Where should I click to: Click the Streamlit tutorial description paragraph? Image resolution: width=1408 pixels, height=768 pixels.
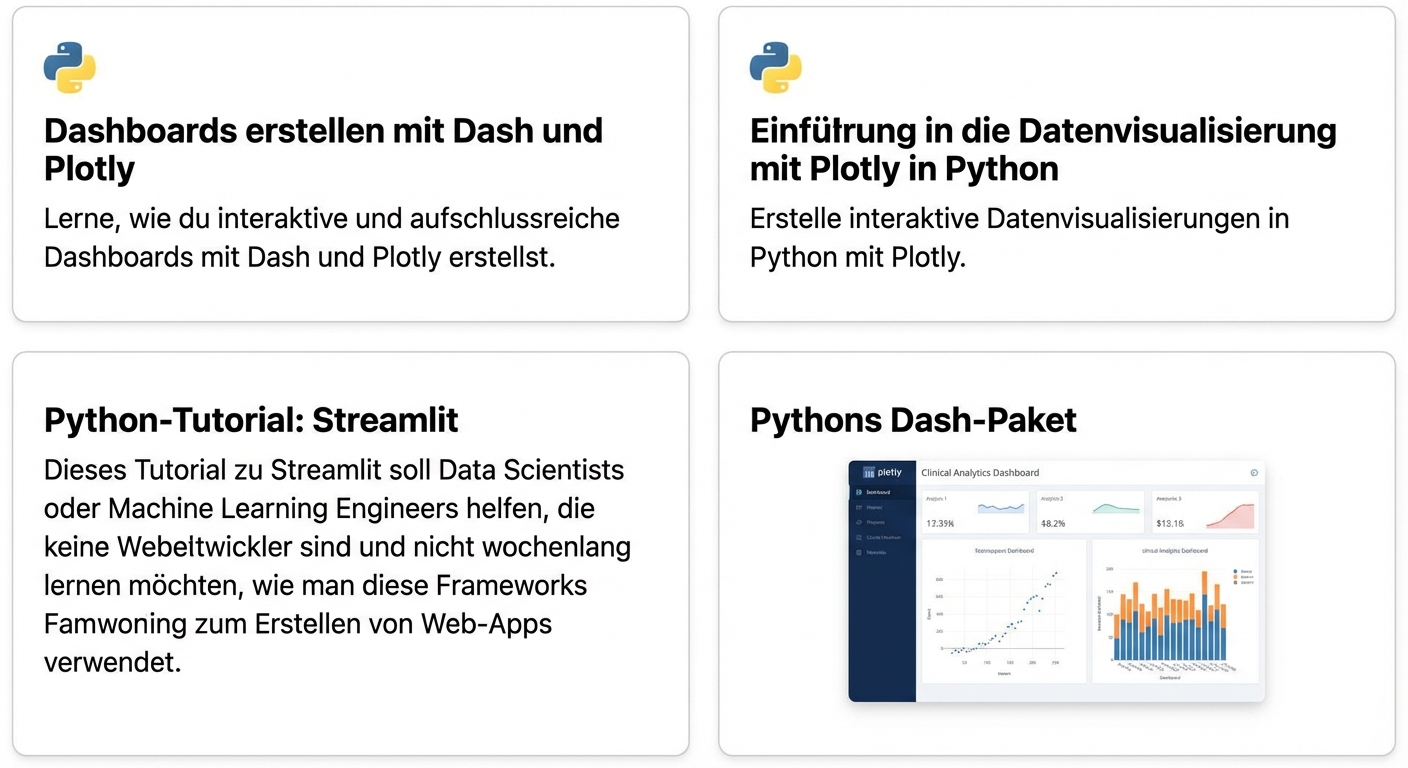point(337,565)
